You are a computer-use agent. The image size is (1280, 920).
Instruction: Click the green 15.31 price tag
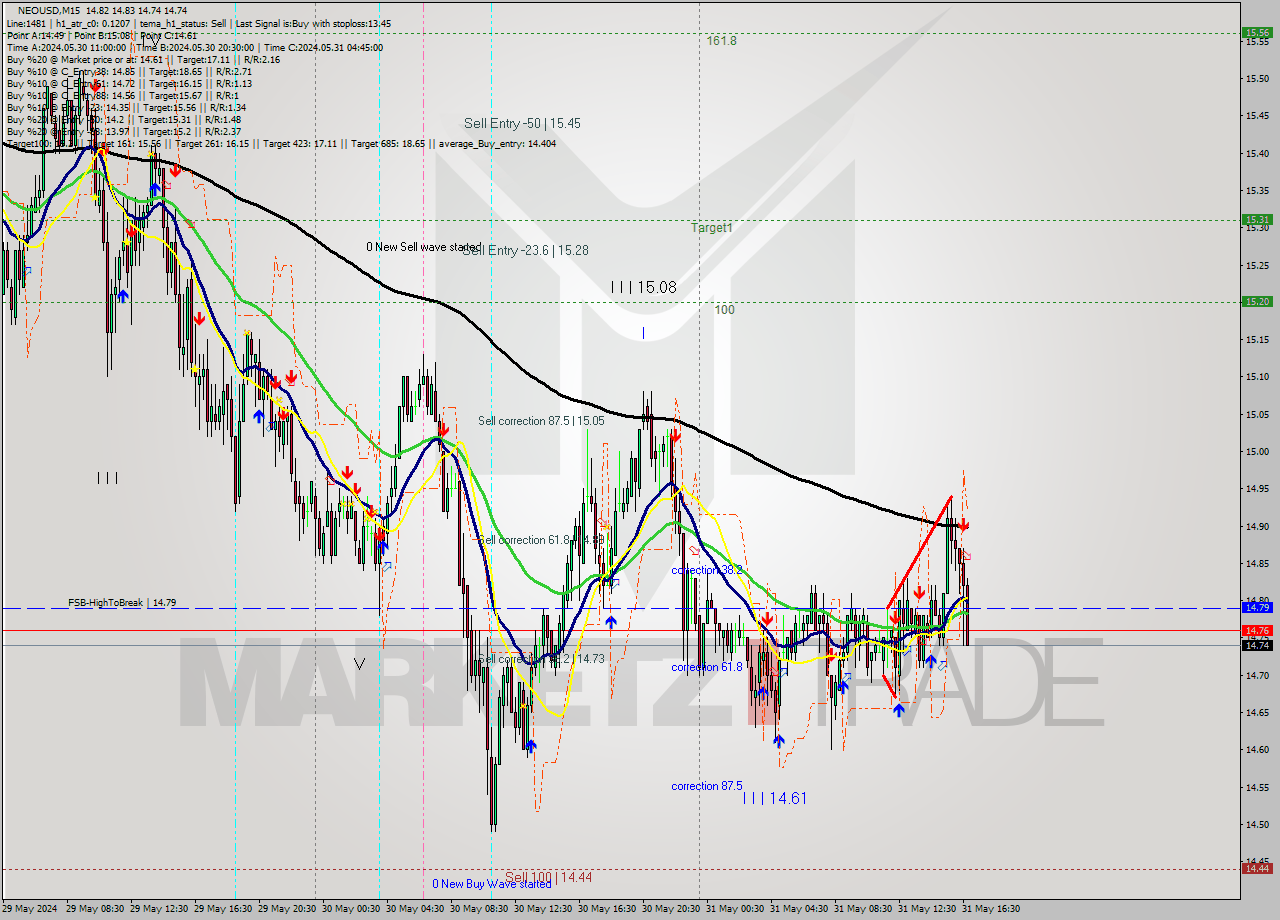click(1257, 219)
